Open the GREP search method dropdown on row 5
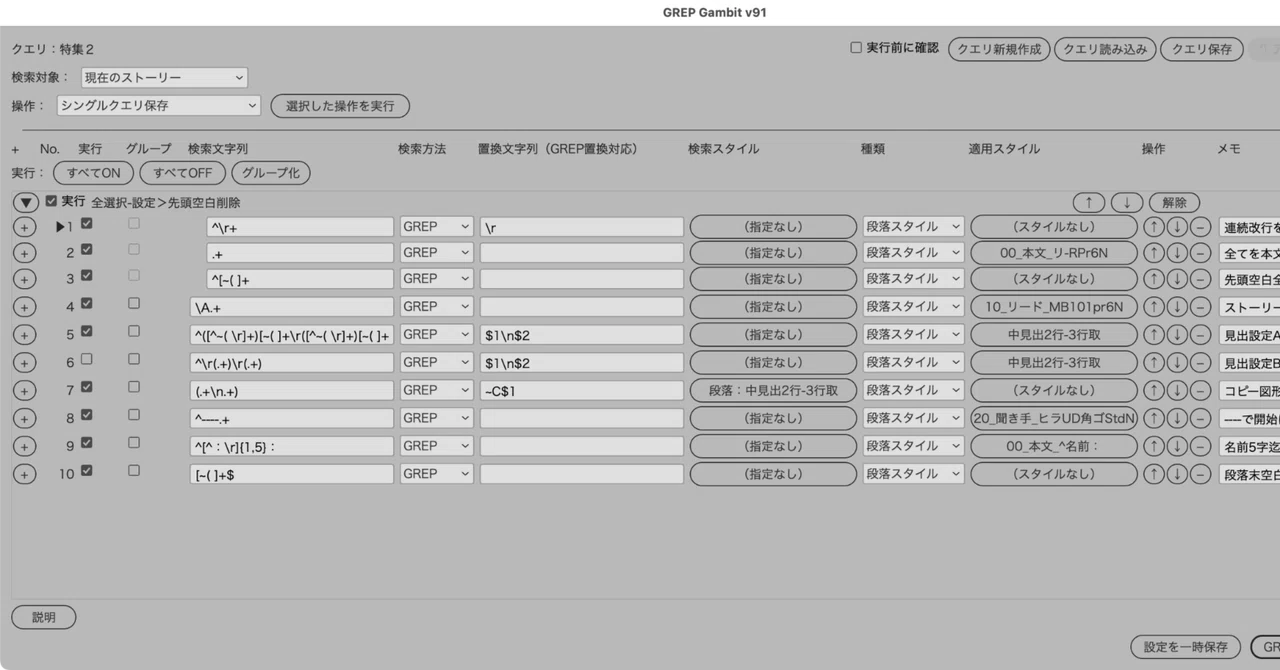This screenshot has height=670, width=1280. [x=437, y=335]
